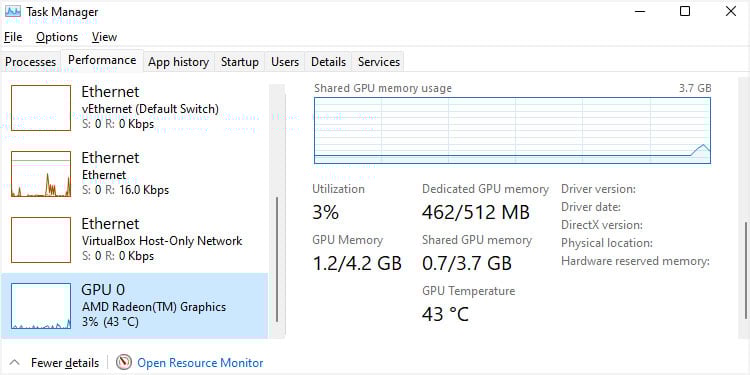The width and height of the screenshot is (750, 375).
Task: Click the Task Manager title bar icon
Action: coord(13,11)
